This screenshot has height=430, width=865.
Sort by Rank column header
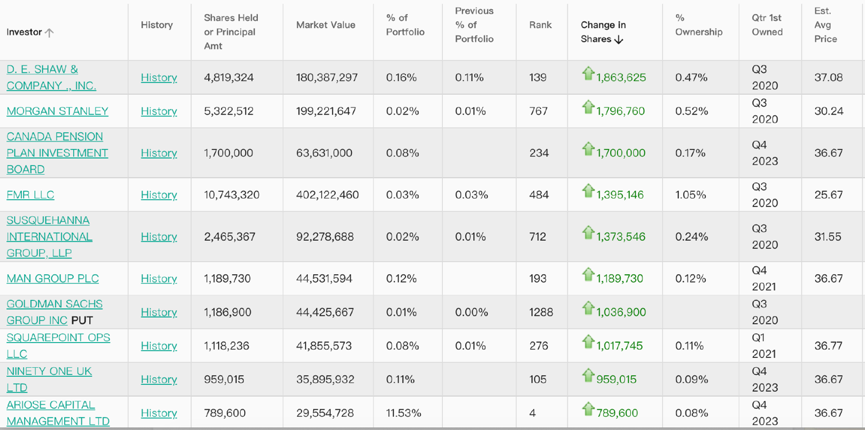click(540, 25)
